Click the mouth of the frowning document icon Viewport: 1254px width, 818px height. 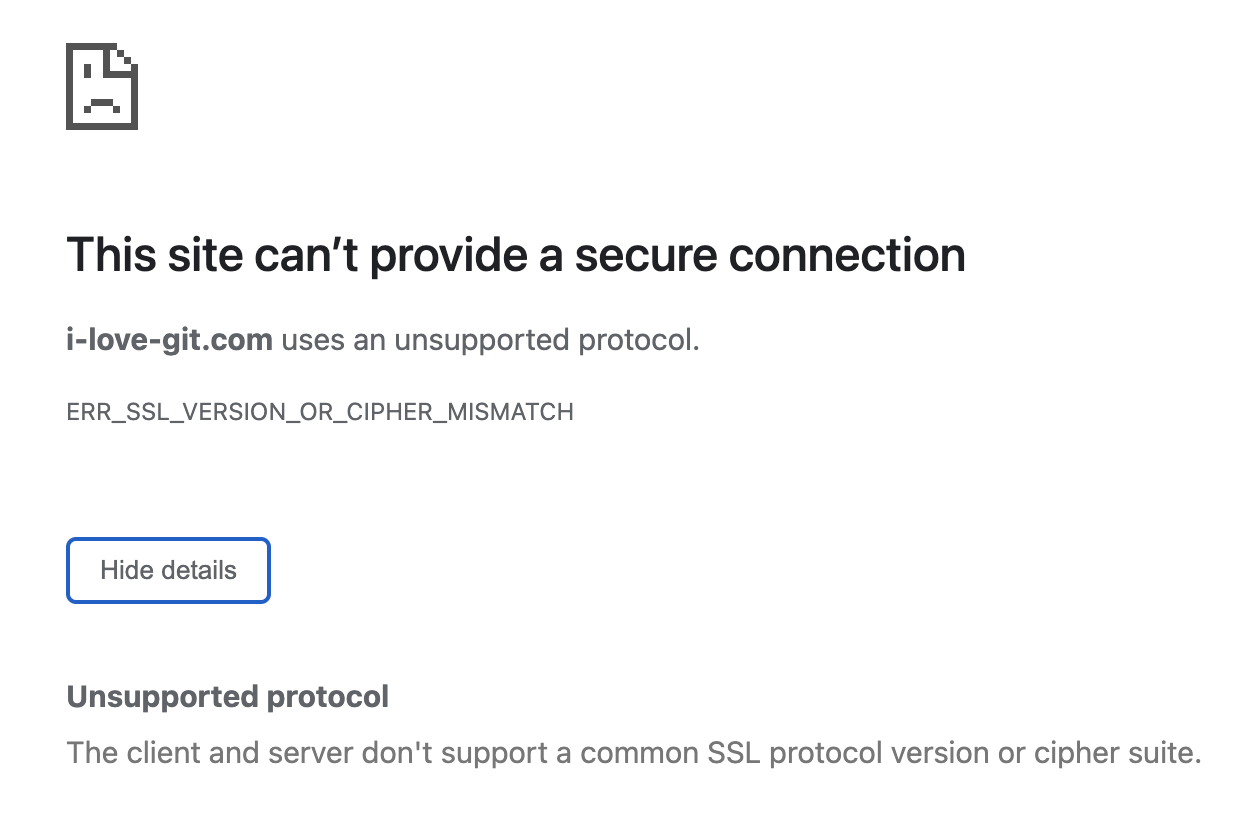(x=102, y=102)
